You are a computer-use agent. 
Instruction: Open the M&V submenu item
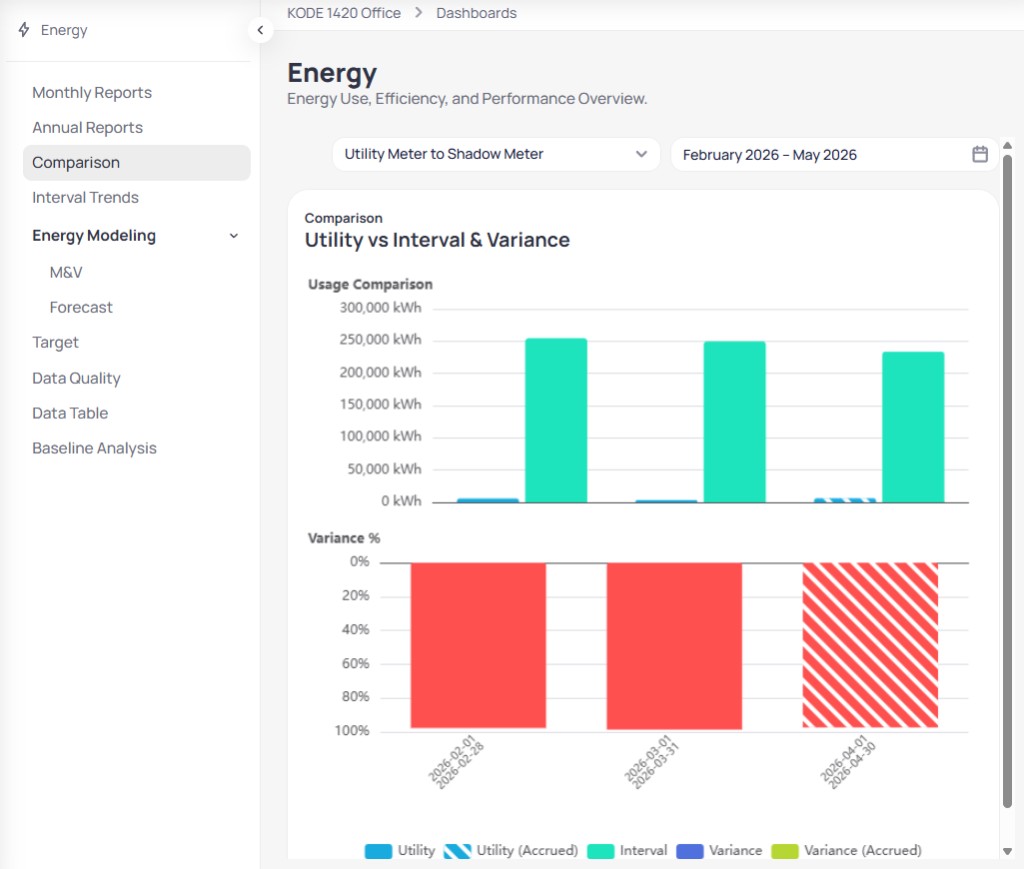coord(66,272)
